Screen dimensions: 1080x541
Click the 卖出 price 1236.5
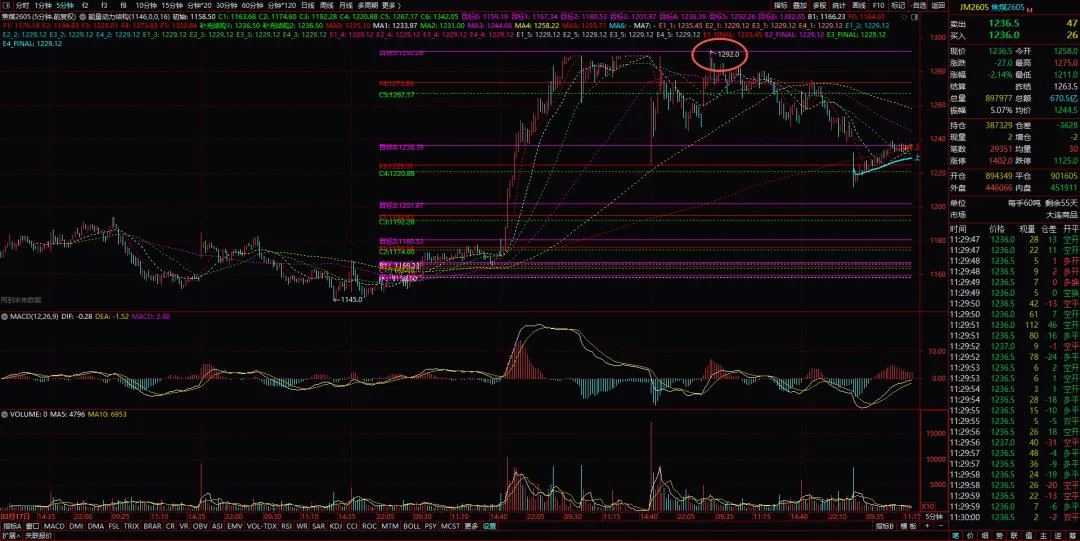point(1004,23)
